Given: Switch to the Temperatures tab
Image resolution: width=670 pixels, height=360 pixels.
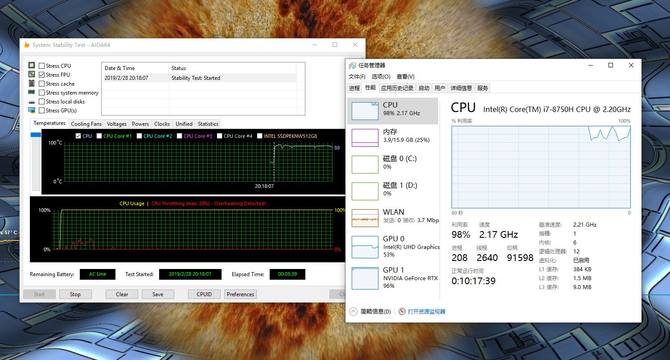Looking at the screenshot, I should coord(50,123).
